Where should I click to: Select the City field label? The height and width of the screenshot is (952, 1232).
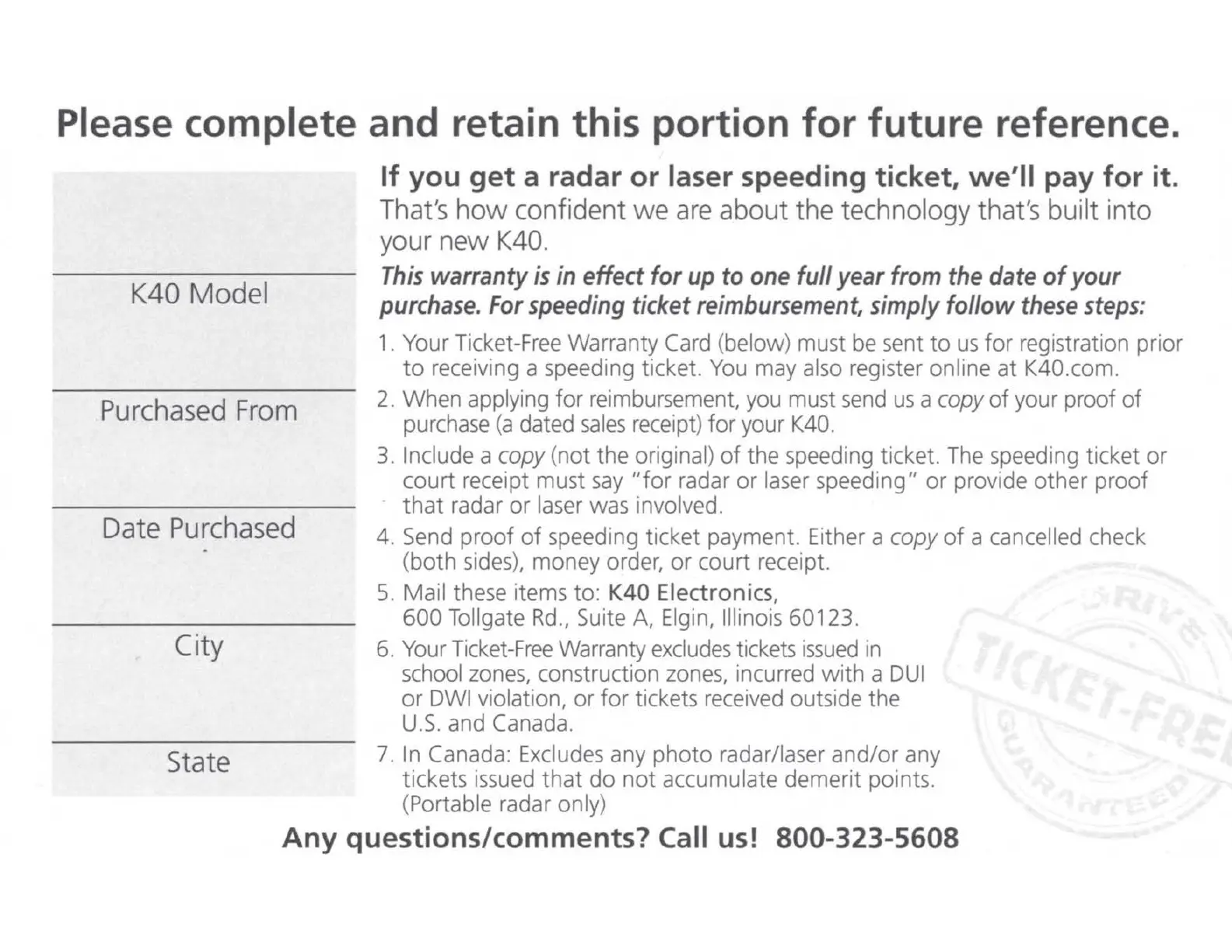click(199, 645)
